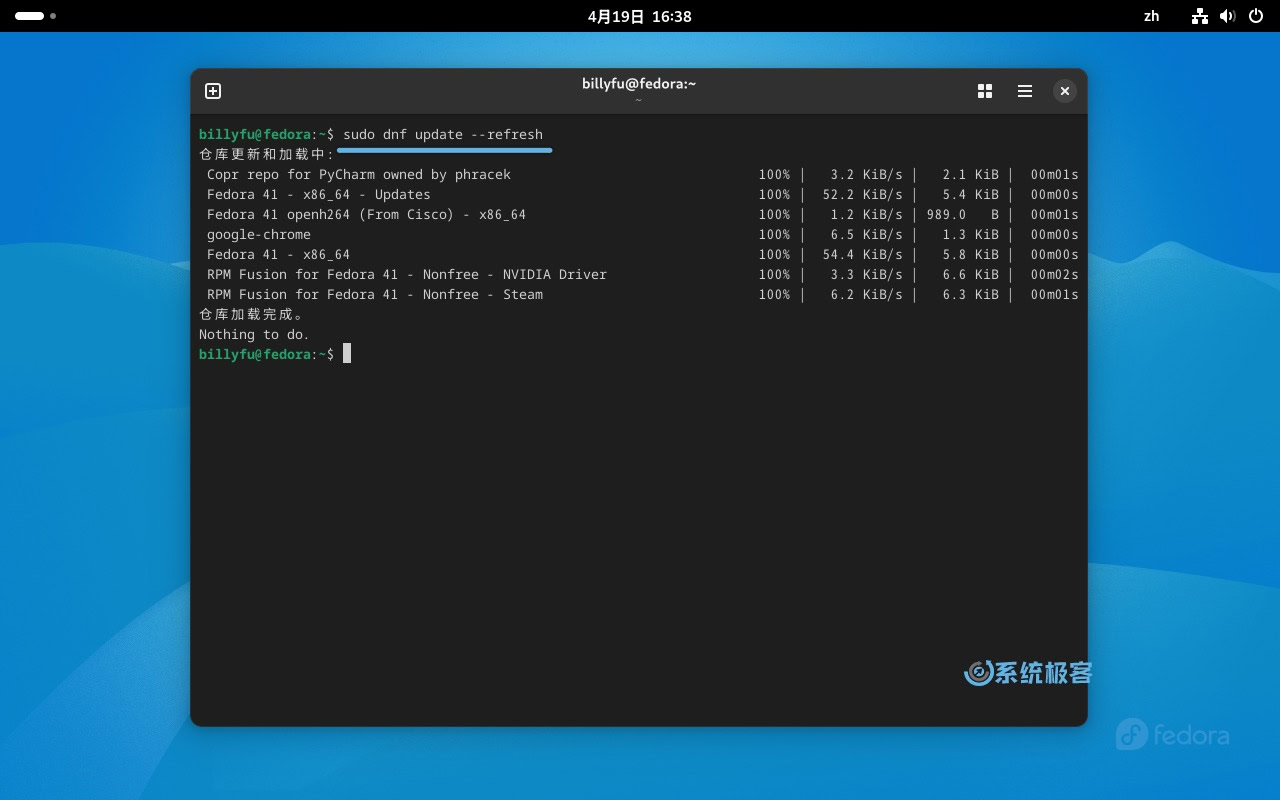
Task: Close the terminal window
Action: [1065, 91]
